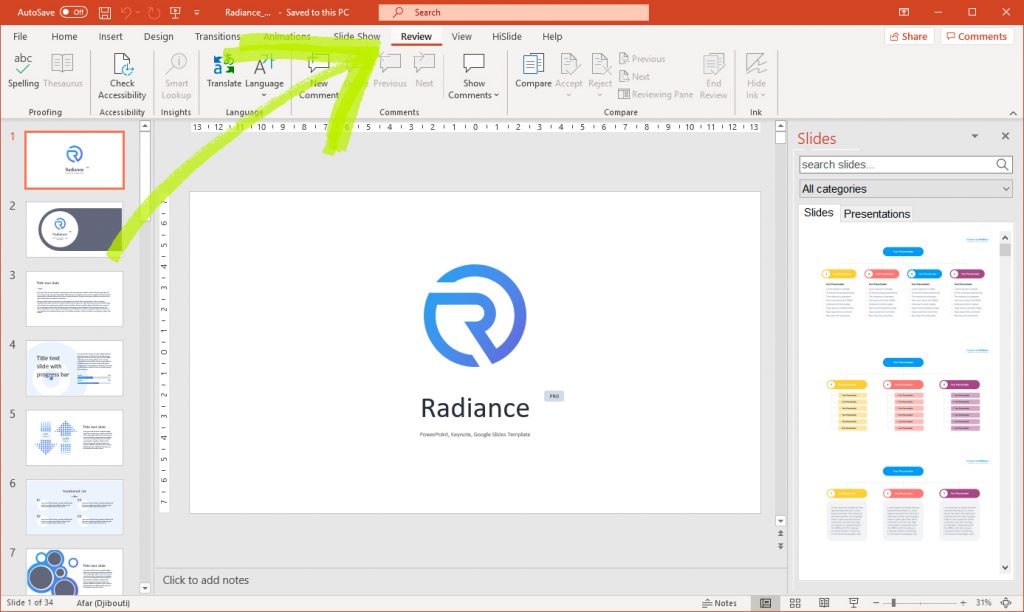The image size is (1024, 612).
Task: Insert a New Comment
Action: tap(319, 76)
